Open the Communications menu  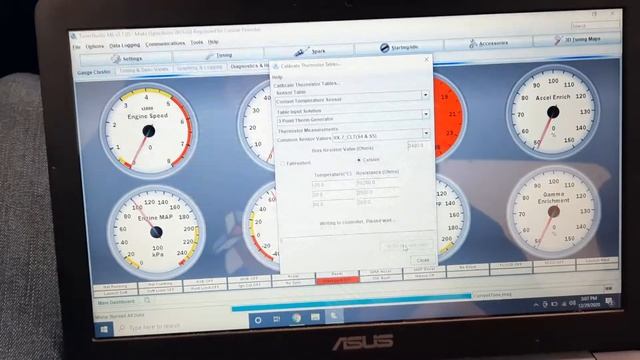click(x=165, y=44)
